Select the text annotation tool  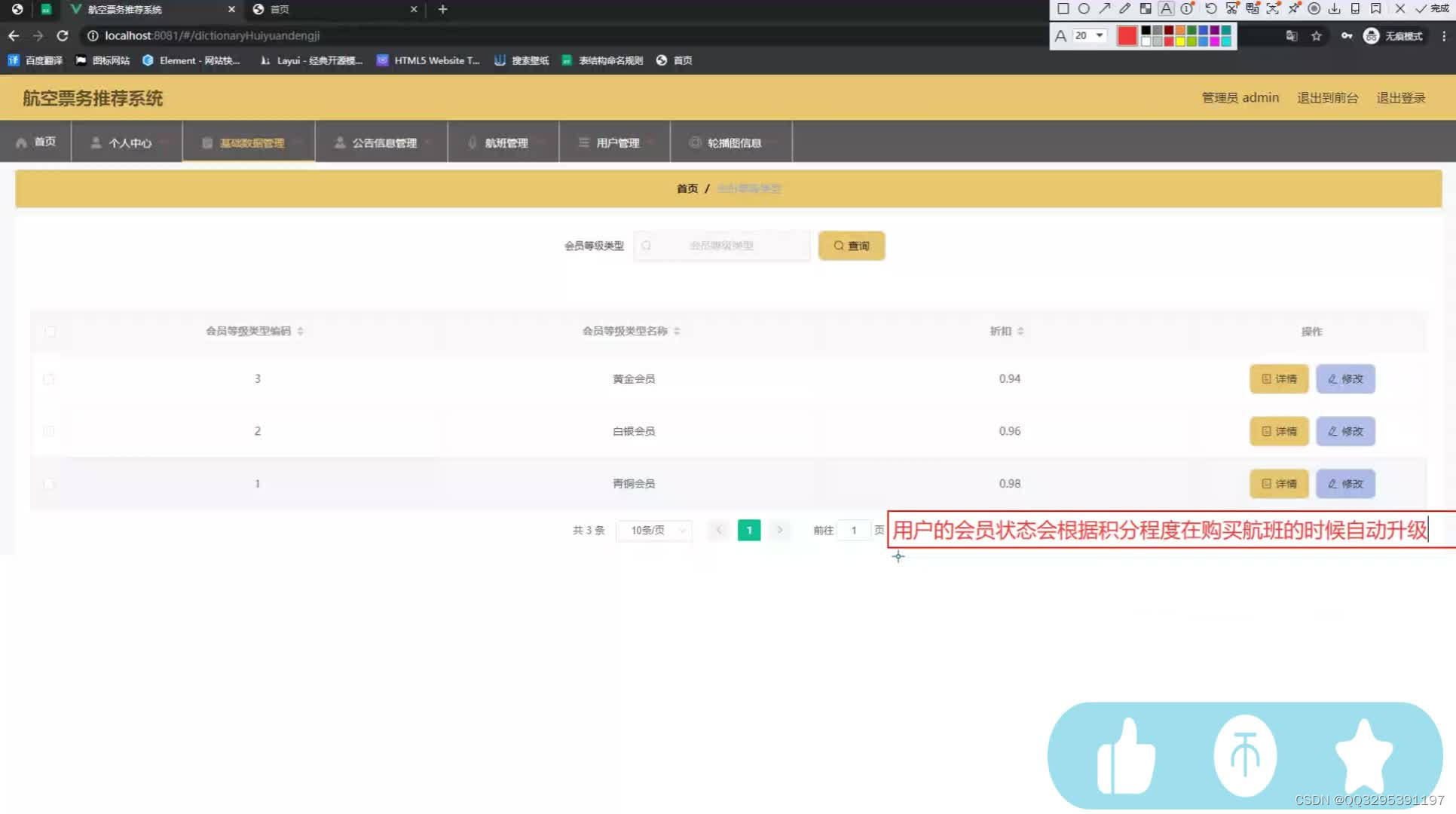1166,9
